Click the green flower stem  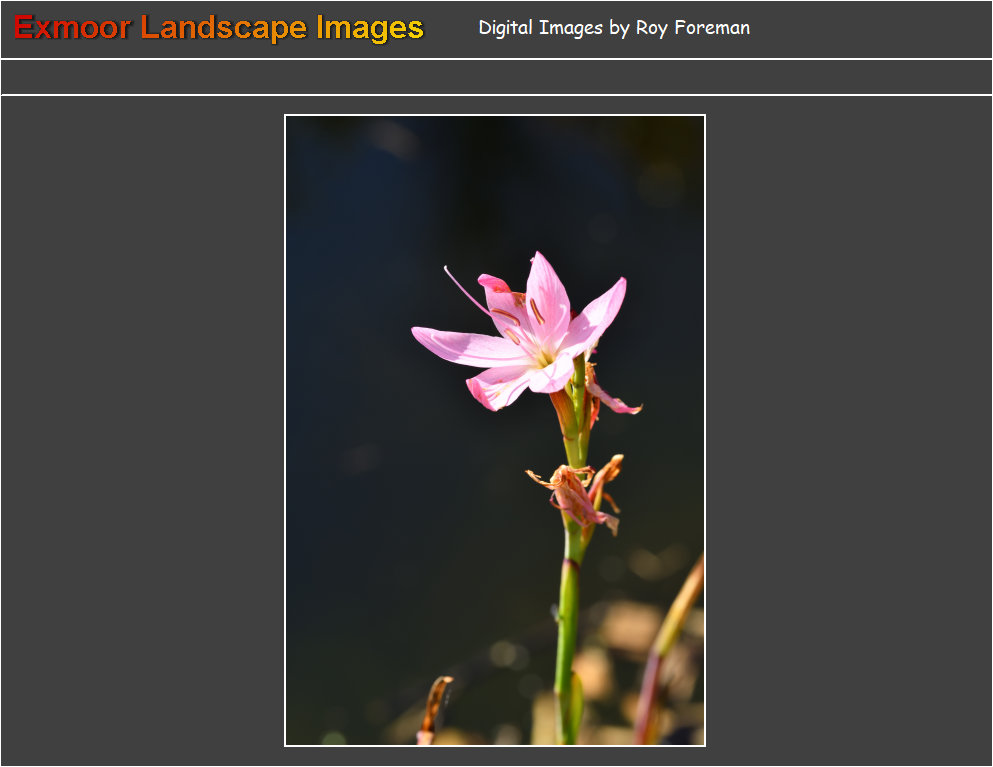point(568,620)
